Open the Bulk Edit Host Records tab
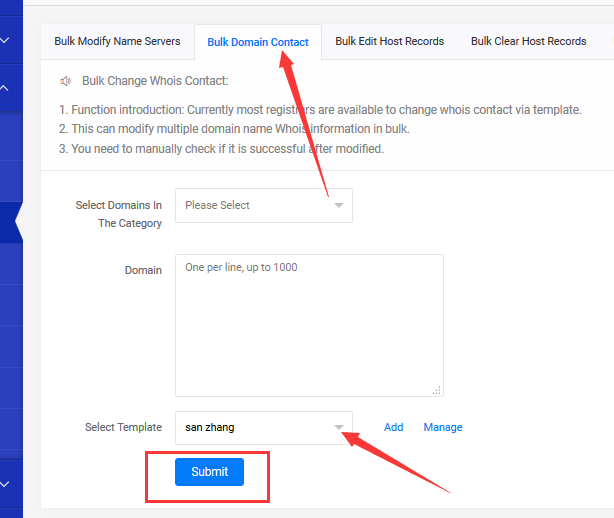The height and width of the screenshot is (518, 614). pos(390,41)
